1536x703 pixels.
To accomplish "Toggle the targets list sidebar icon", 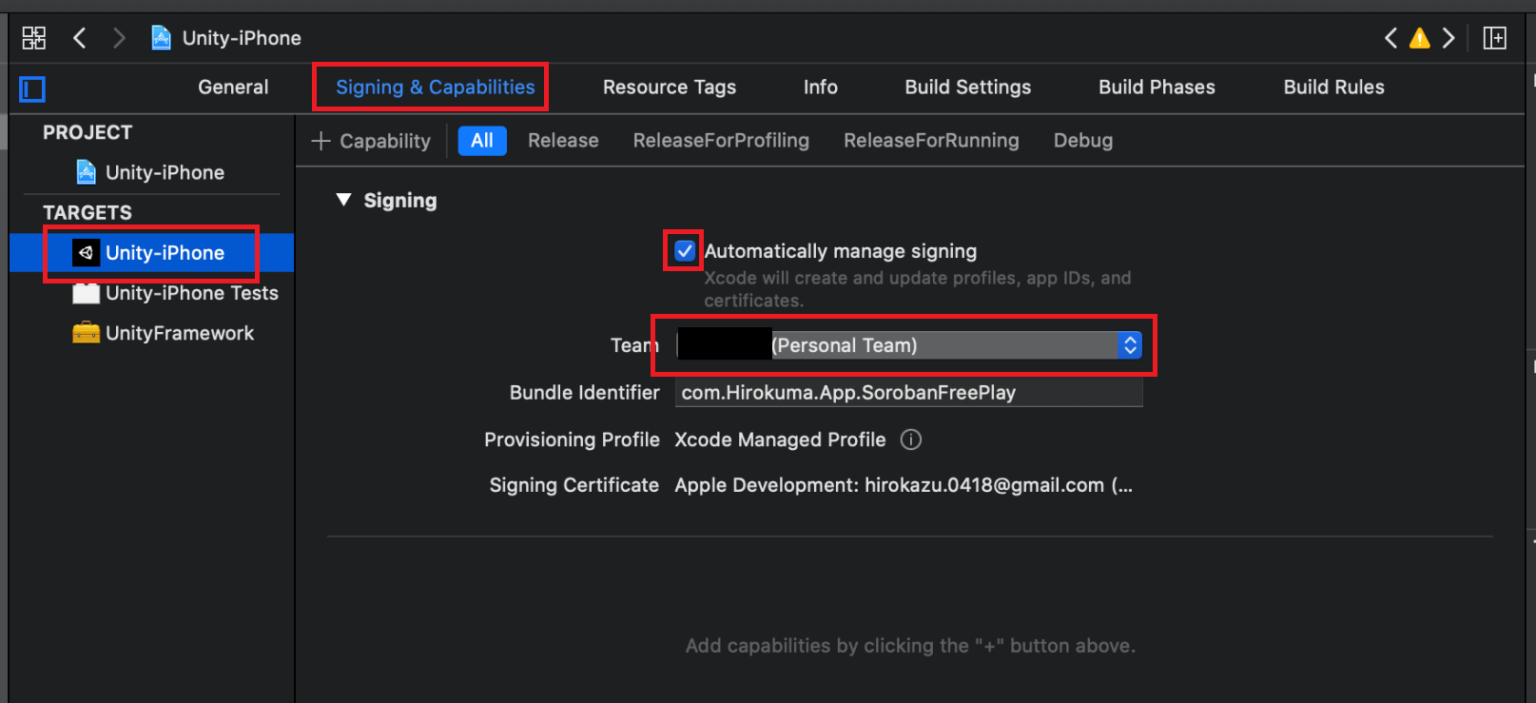I will pos(32,89).
